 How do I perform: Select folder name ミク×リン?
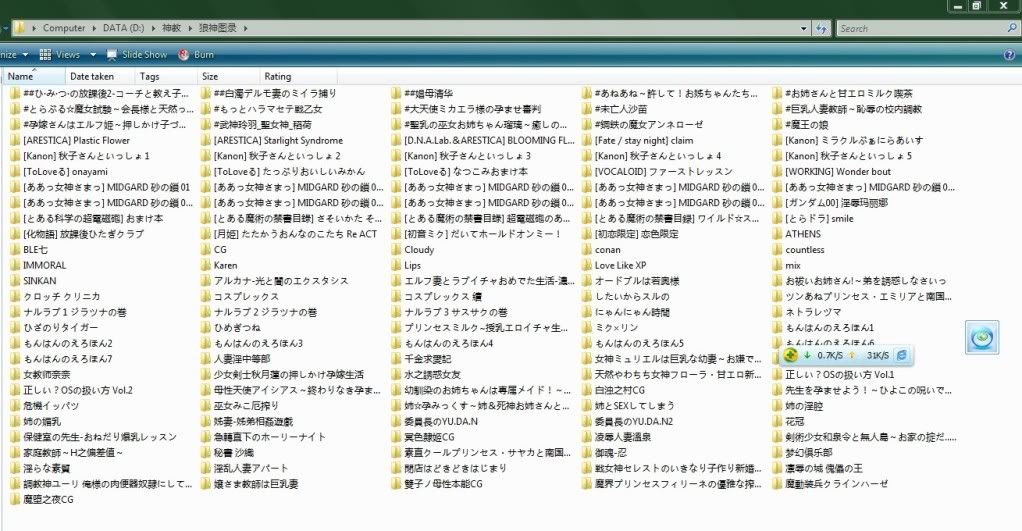(x=616, y=328)
